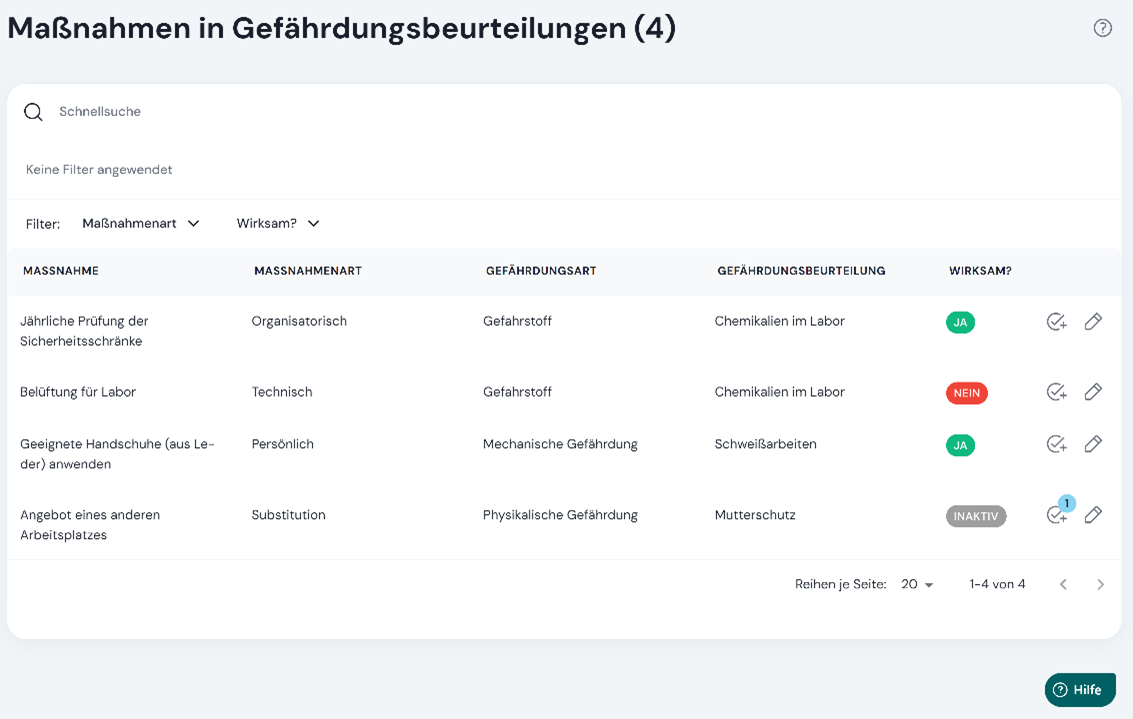Open the Maßnahmenart filter dropdown

[x=141, y=223]
